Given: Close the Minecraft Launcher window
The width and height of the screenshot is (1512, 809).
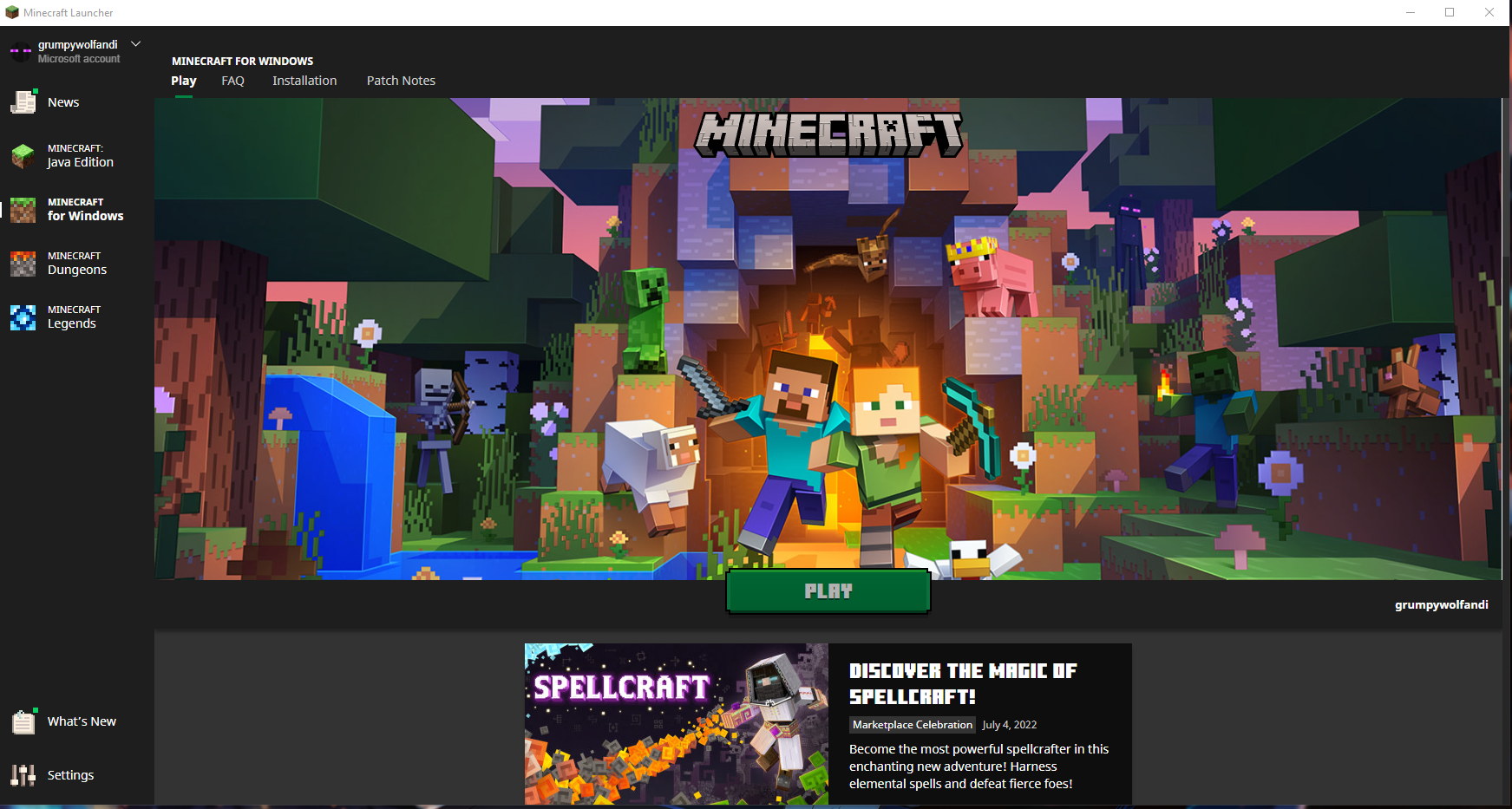Looking at the screenshot, I should point(1489,13).
